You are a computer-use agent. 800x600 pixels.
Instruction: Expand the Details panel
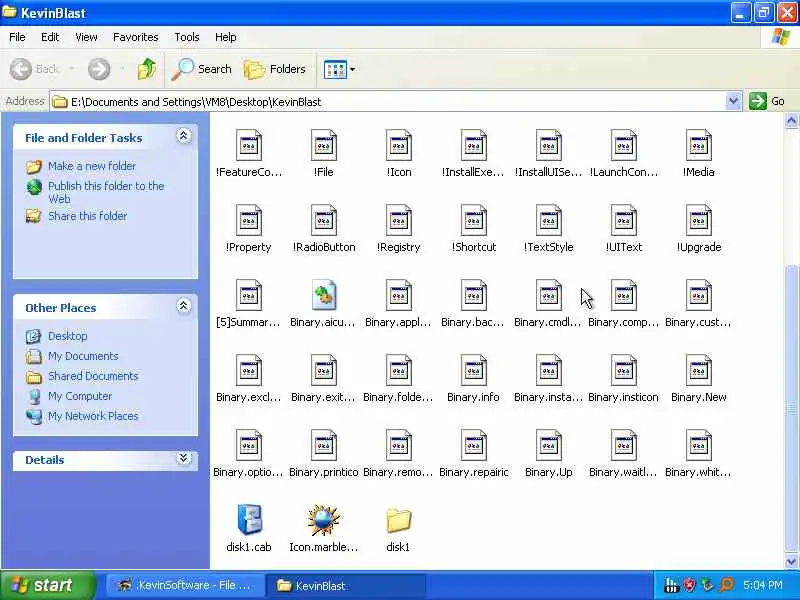pos(184,458)
